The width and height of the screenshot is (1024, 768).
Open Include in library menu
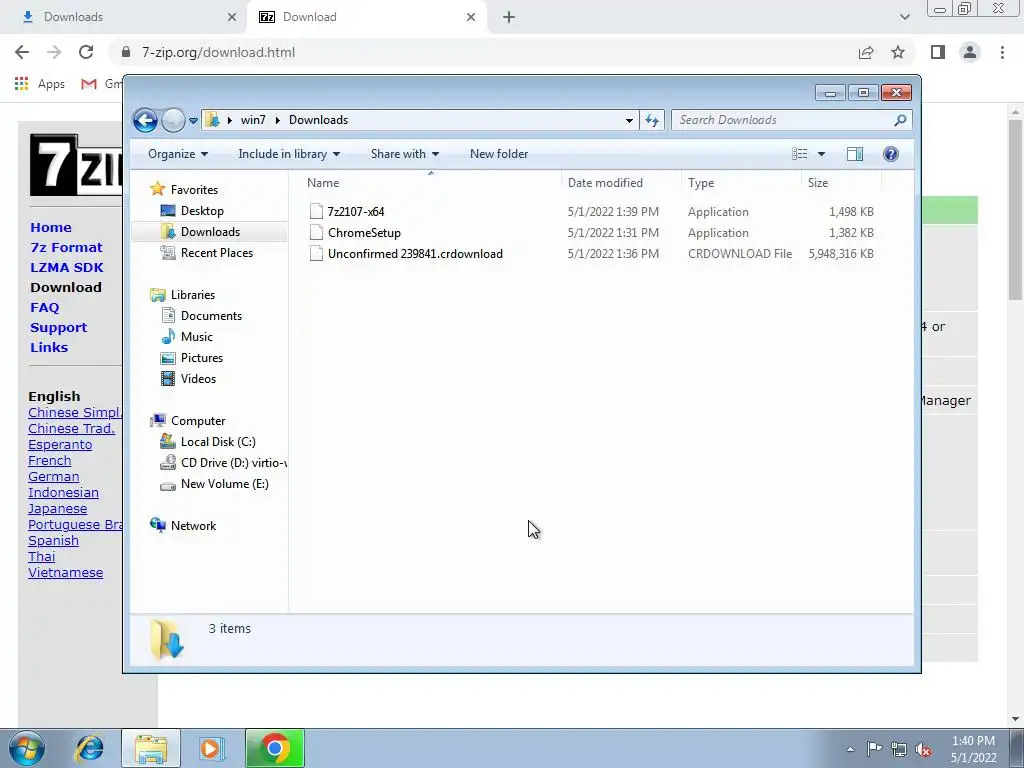tap(289, 154)
